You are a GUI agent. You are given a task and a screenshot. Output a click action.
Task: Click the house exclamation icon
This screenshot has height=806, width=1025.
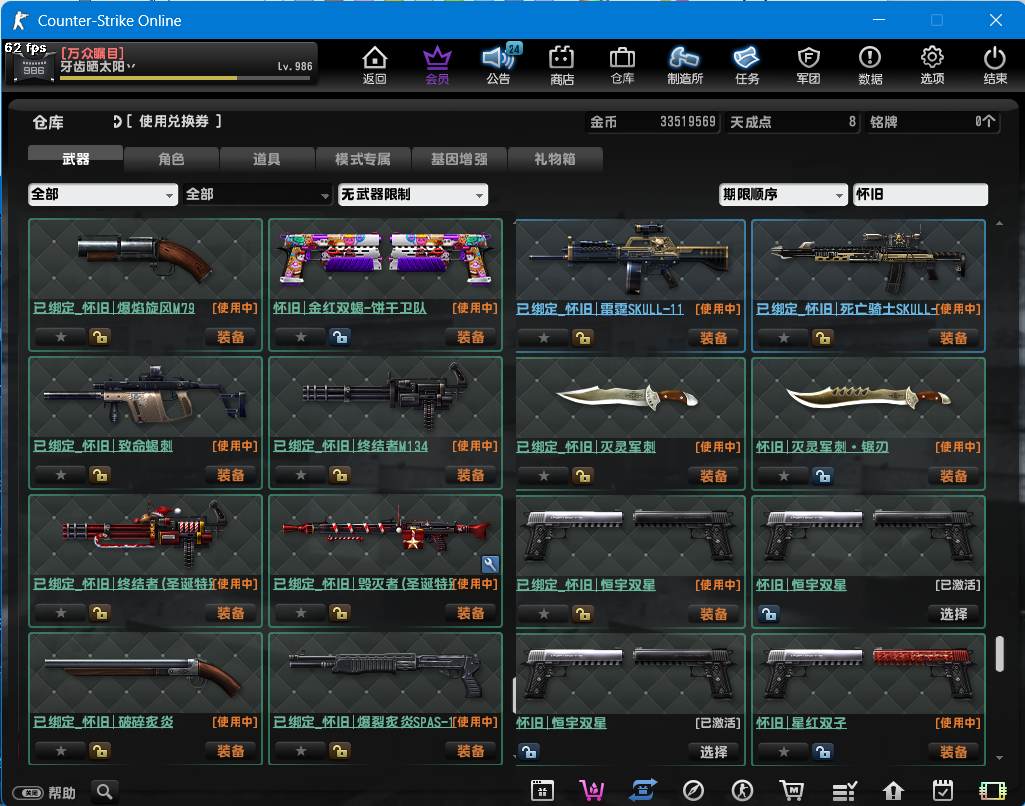[894, 791]
